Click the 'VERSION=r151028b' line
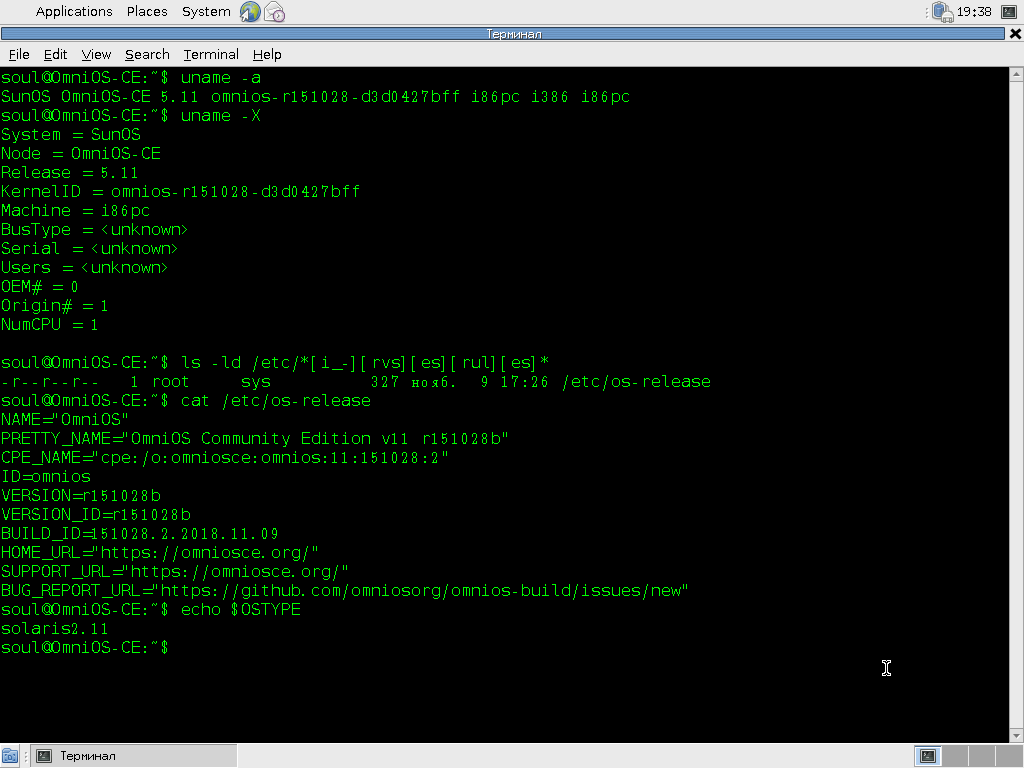 coord(81,496)
